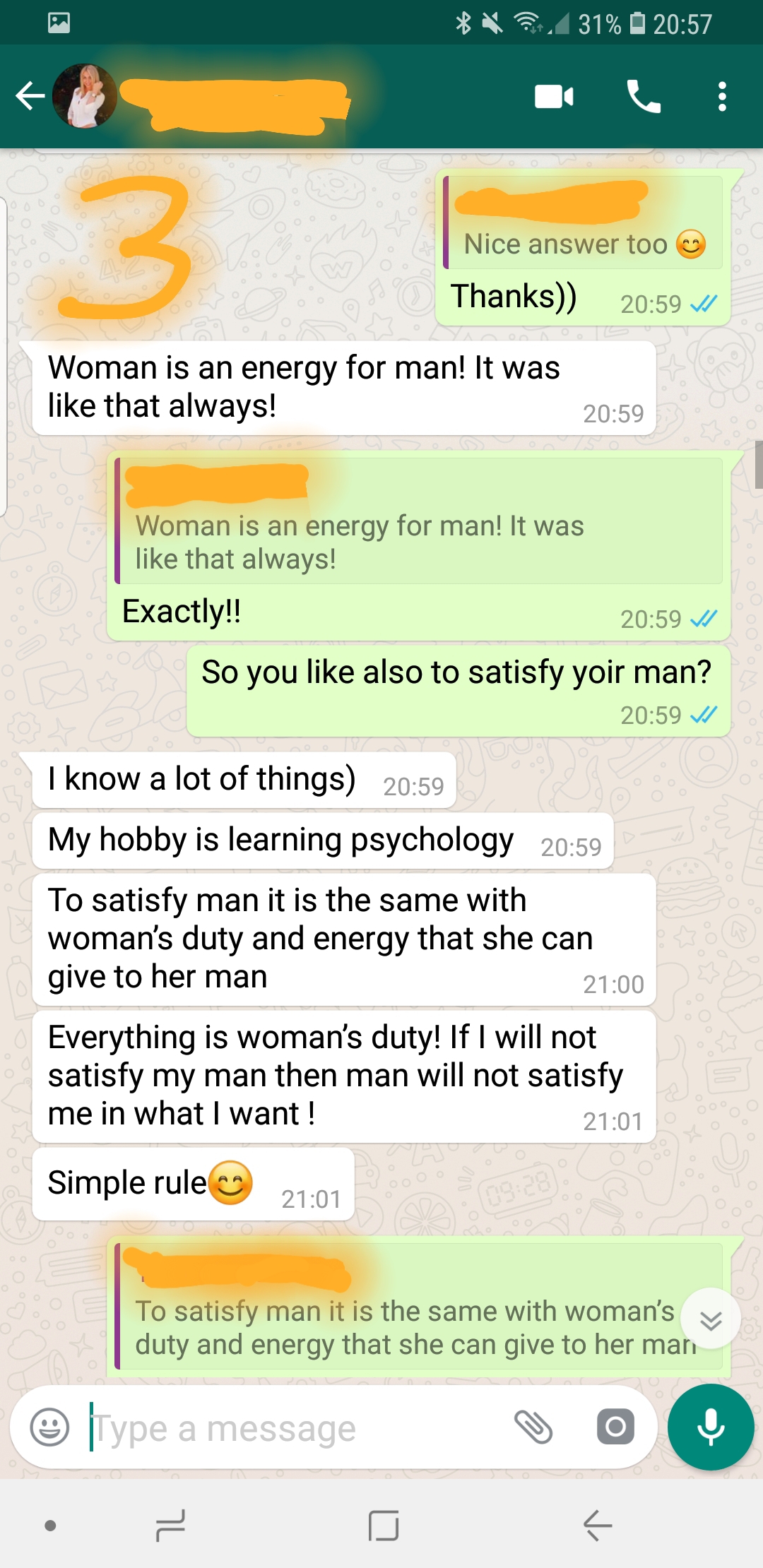The width and height of the screenshot is (763, 1568).
Task: Open the camera from message bar
Action: tap(615, 1427)
